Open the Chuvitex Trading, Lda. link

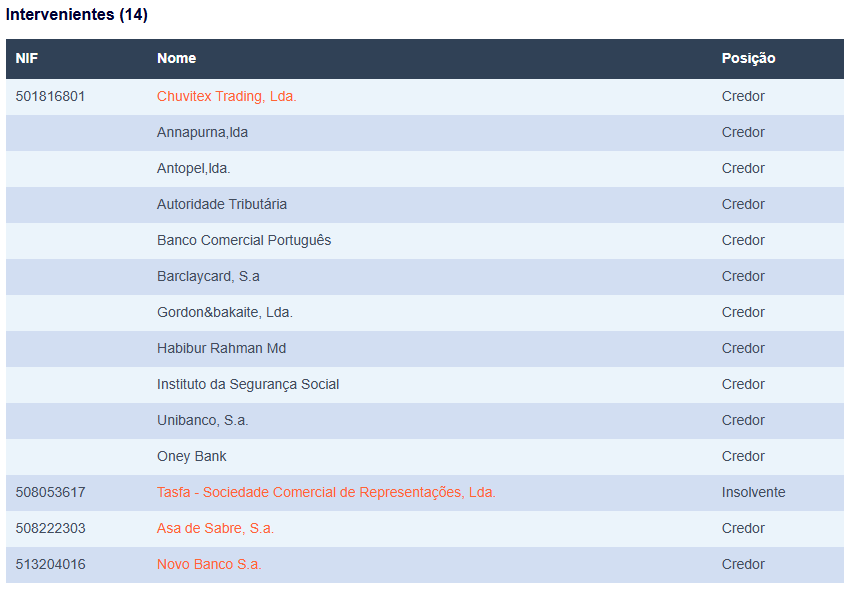(x=227, y=96)
